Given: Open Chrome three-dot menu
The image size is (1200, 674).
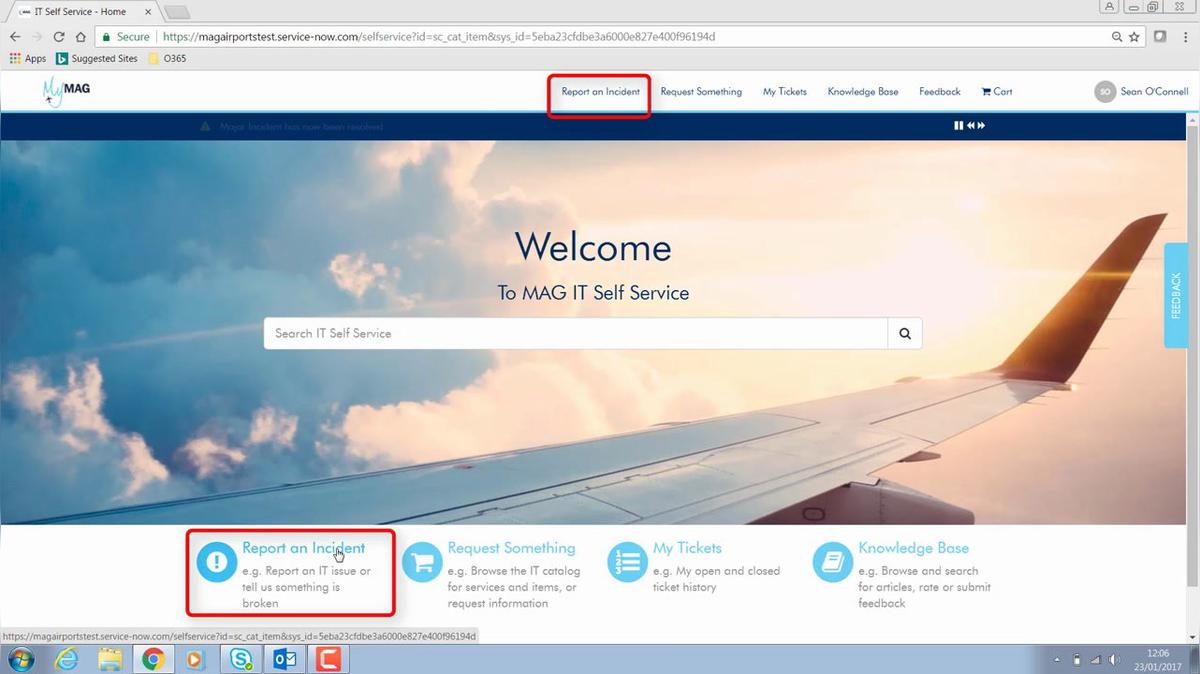Looking at the screenshot, I should tap(1185, 37).
